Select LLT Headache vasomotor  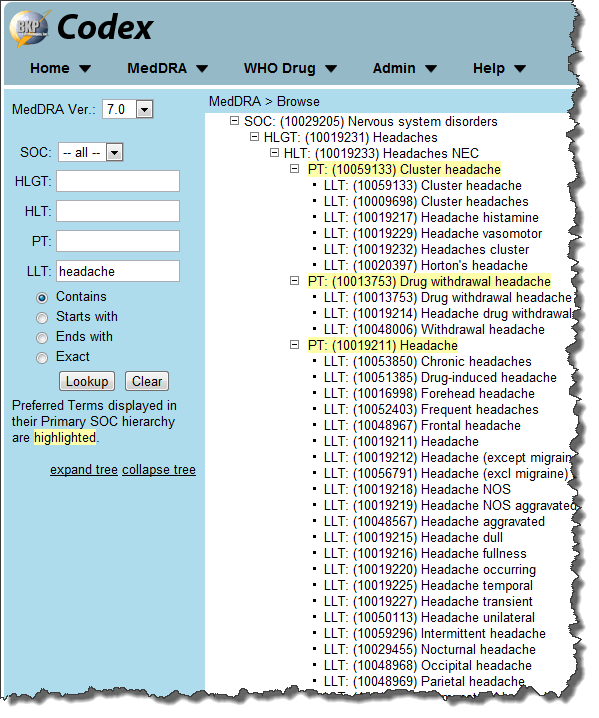point(433,234)
